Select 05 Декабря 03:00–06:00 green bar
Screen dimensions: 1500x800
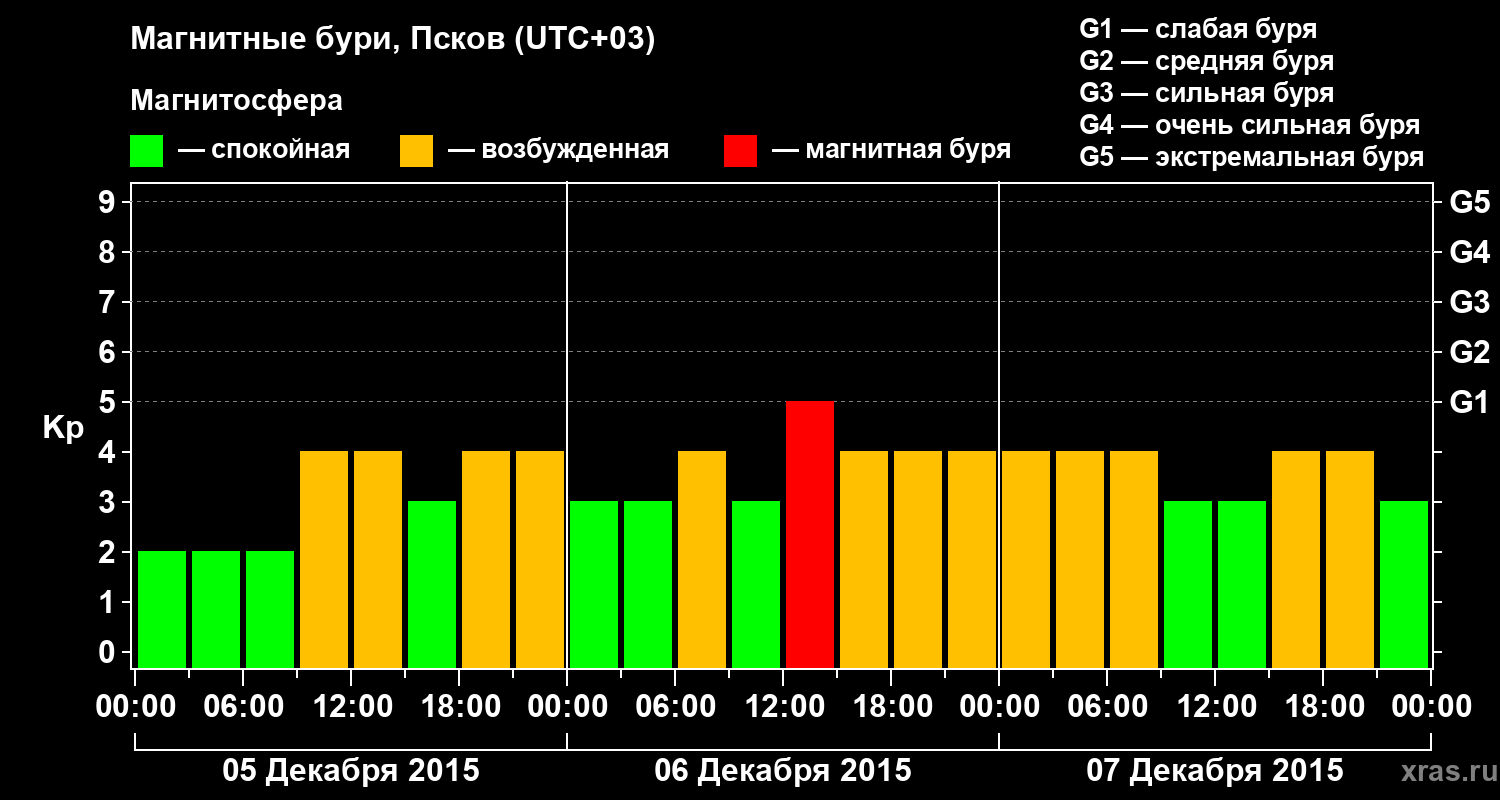(x=216, y=609)
